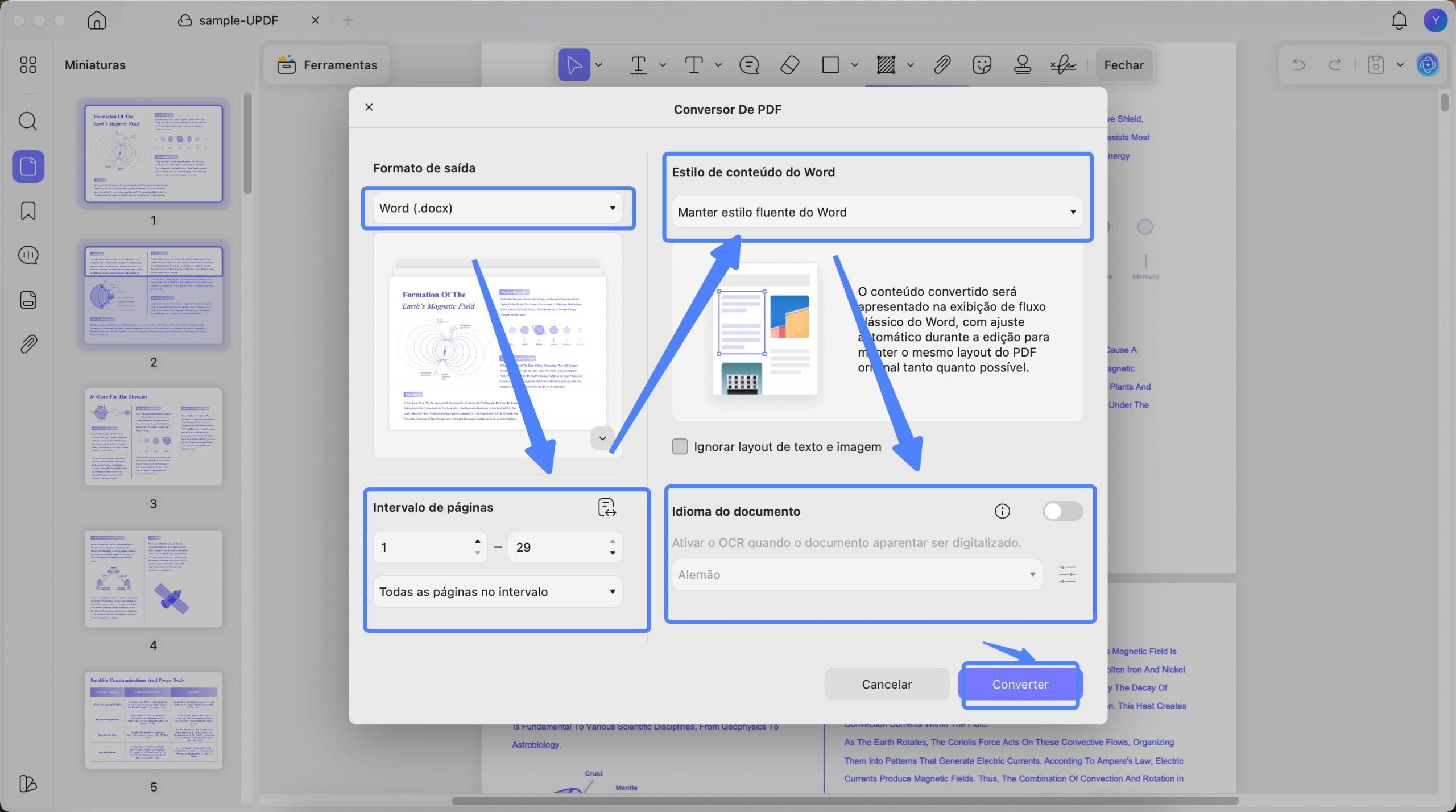Select the page thumbnails panel icon

coord(28,166)
